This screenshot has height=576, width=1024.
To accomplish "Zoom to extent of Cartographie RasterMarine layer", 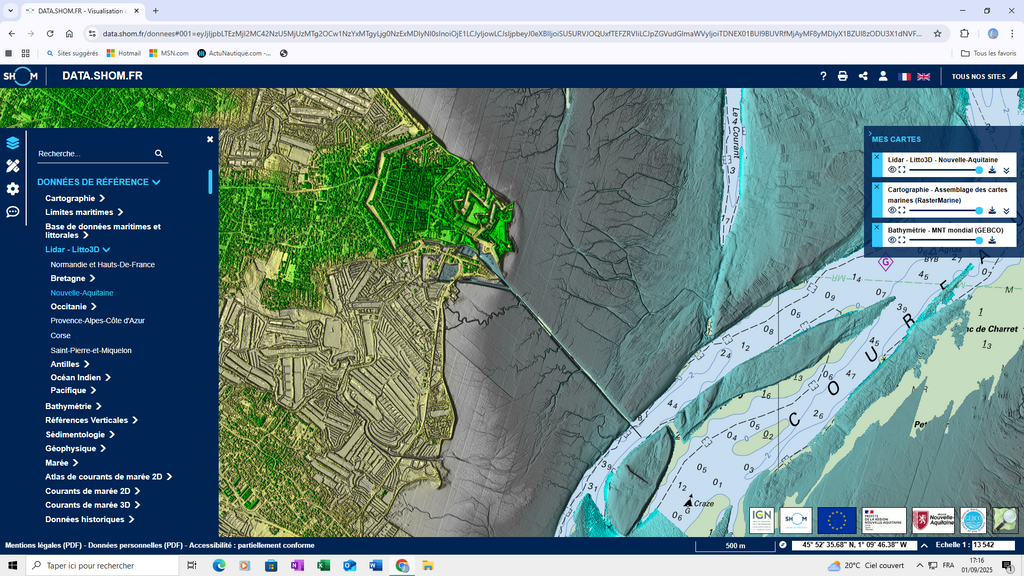I will [902, 210].
